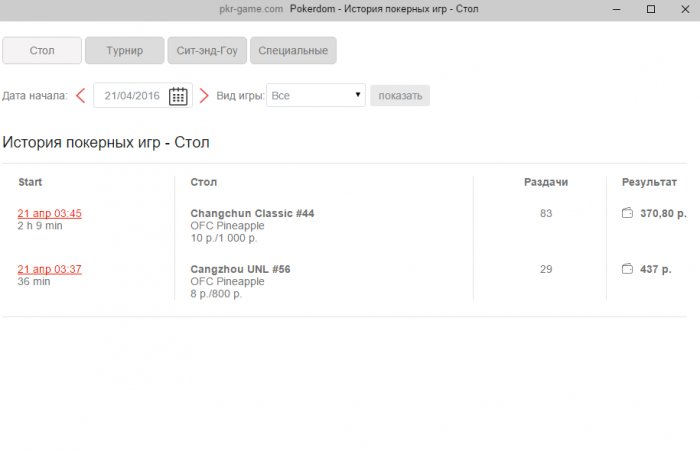This screenshot has height=451, width=700.
Task: Click duration text 36 min
Action: click(x=33, y=282)
